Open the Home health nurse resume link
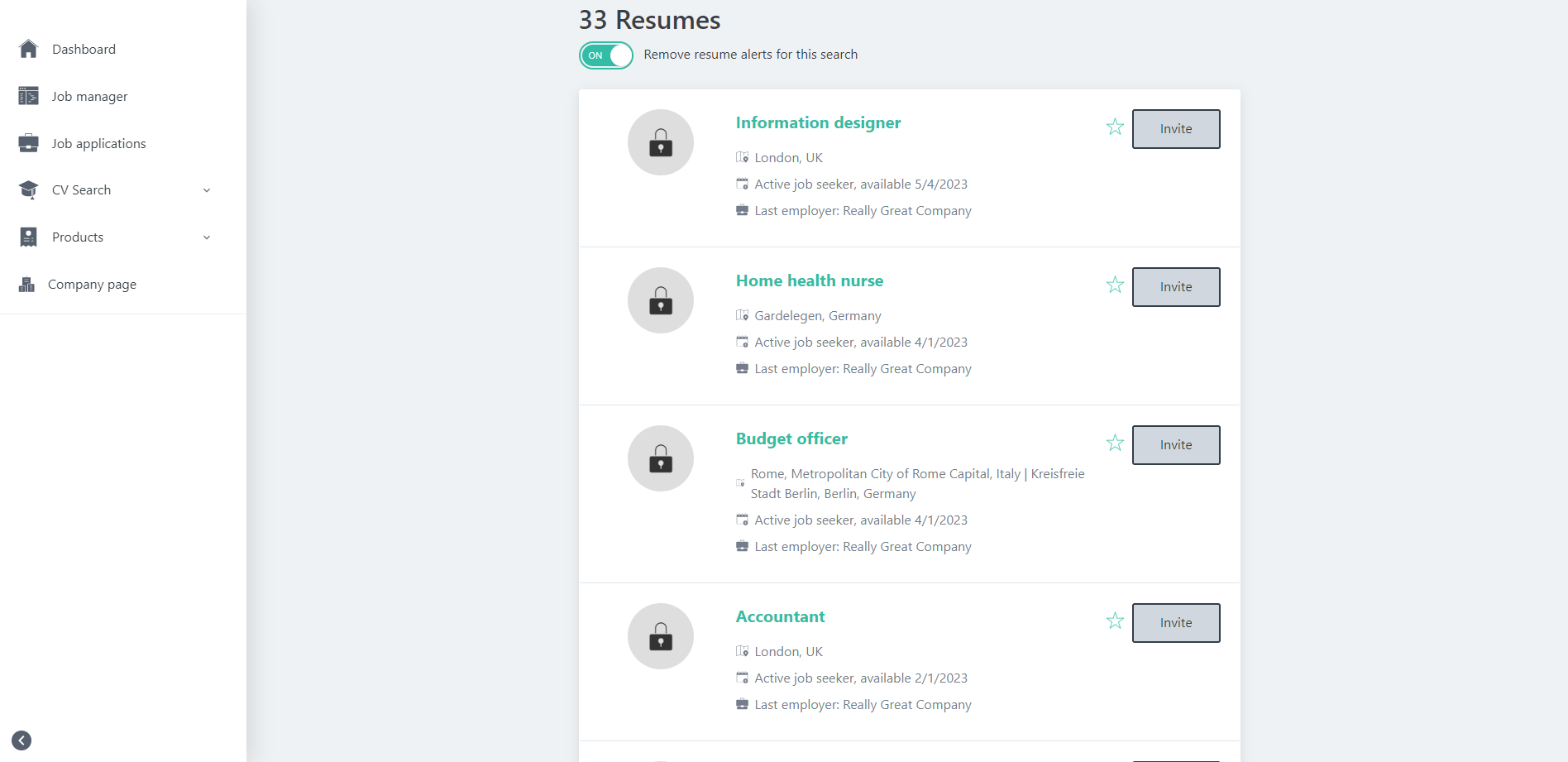This screenshot has width=1568, height=762. pos(810,280)
